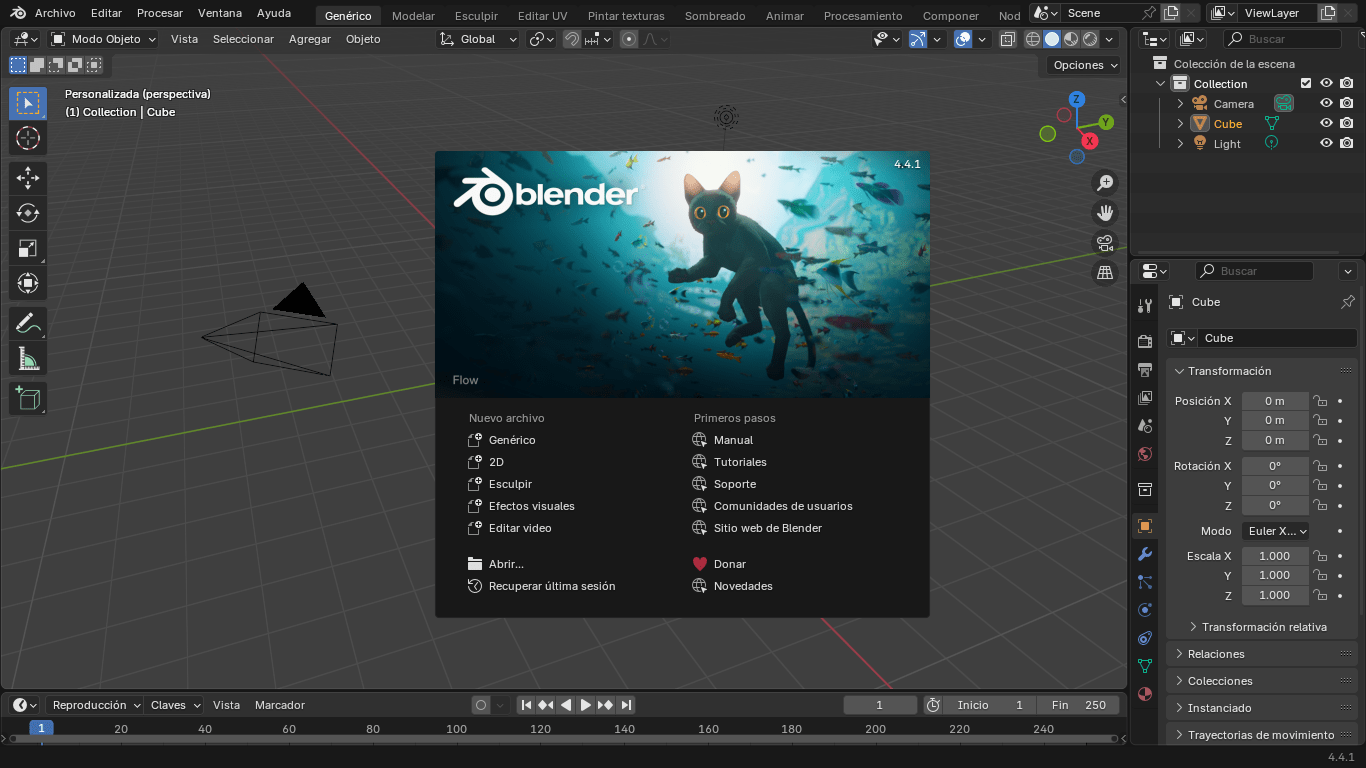1366x768 pixels.
Task: Click the Fin frame field
Action: click(1078, 705)
